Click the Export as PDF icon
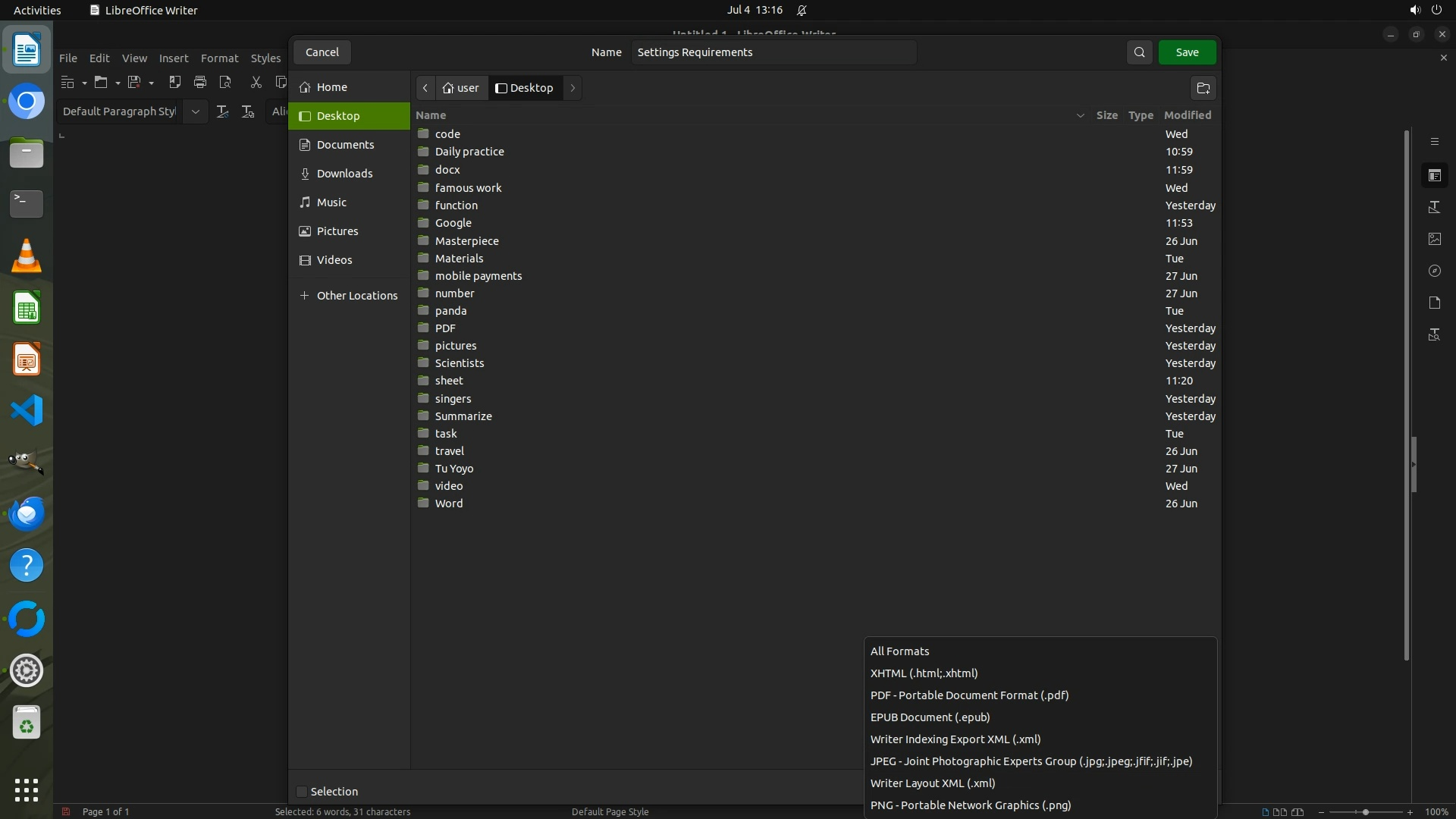Screen dimensions: 1456x819 point(174,82)
